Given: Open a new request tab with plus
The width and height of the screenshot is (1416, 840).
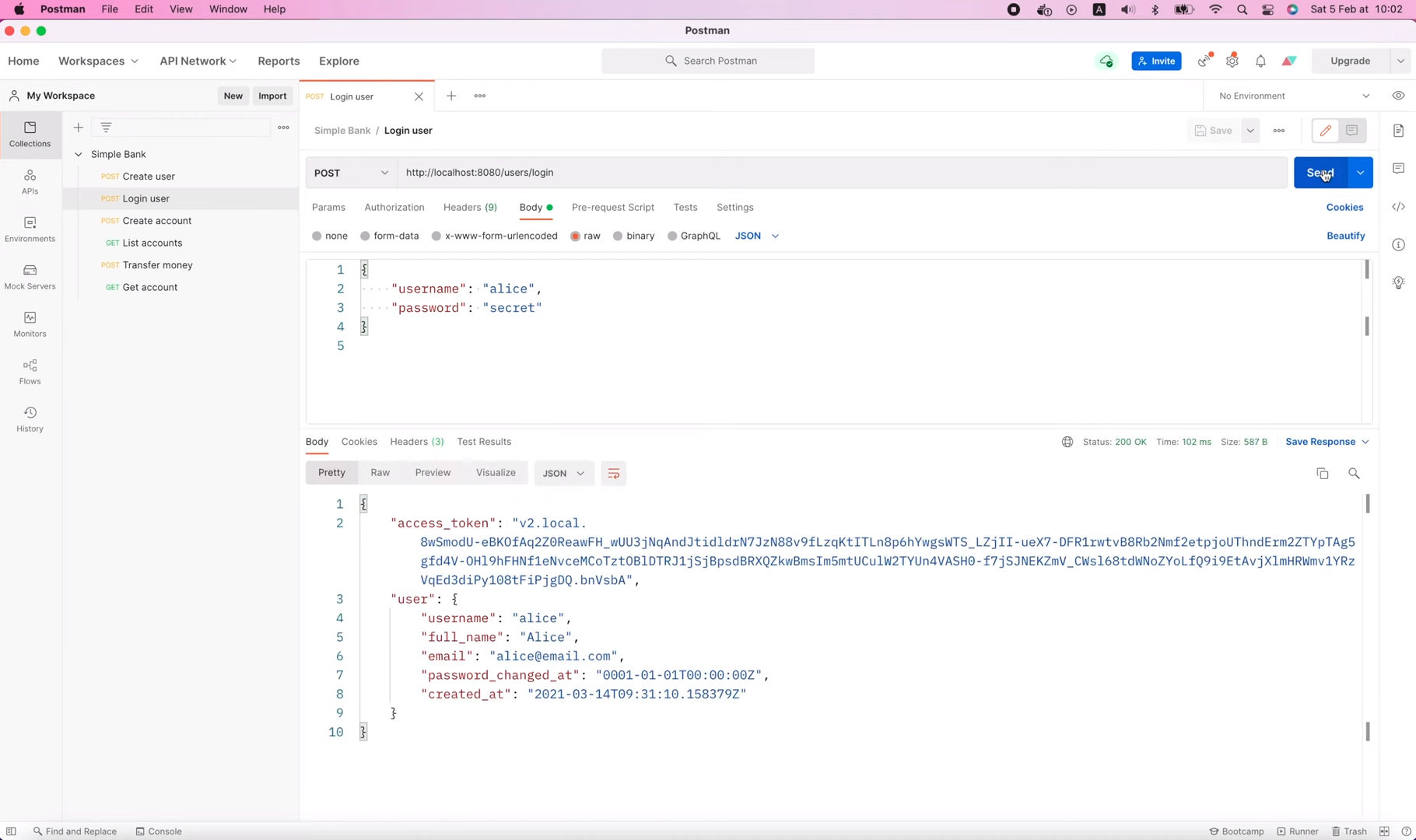Looking at the screenshot, I should pos(451,96).
